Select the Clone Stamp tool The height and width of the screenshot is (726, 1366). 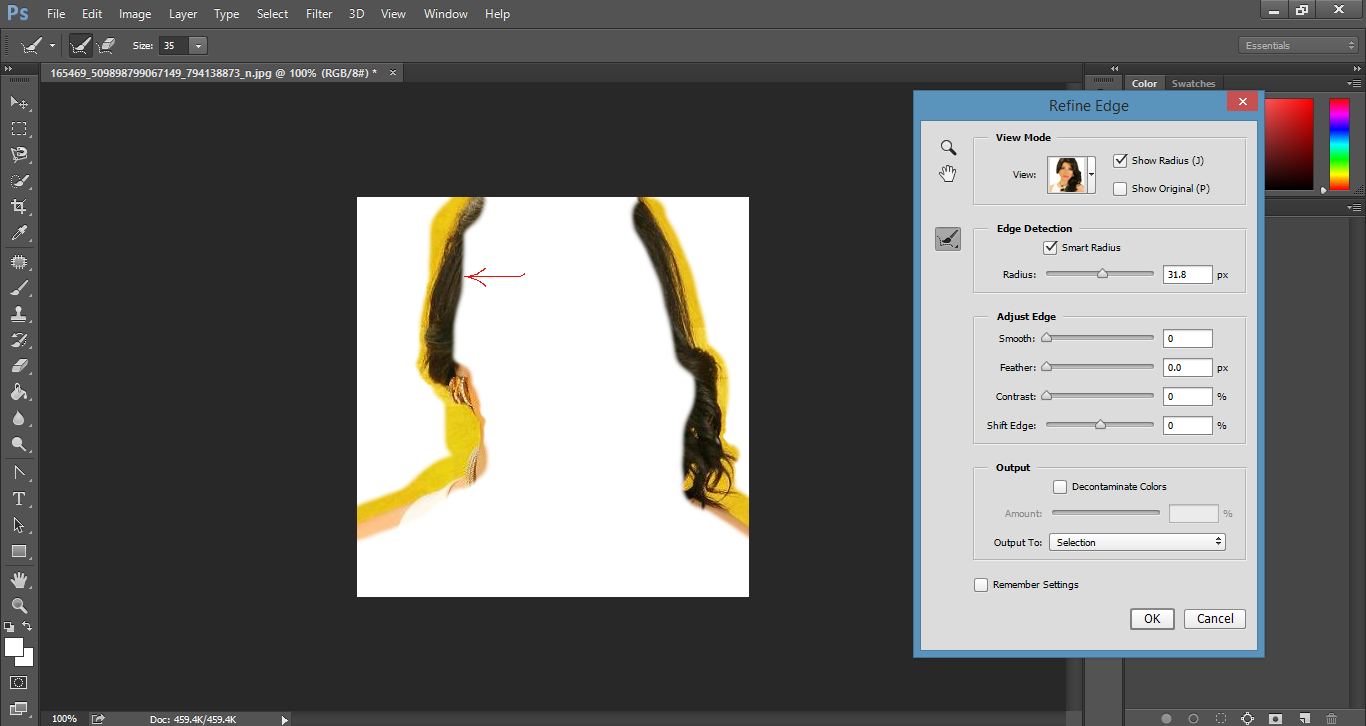click(x=19, y=314)
